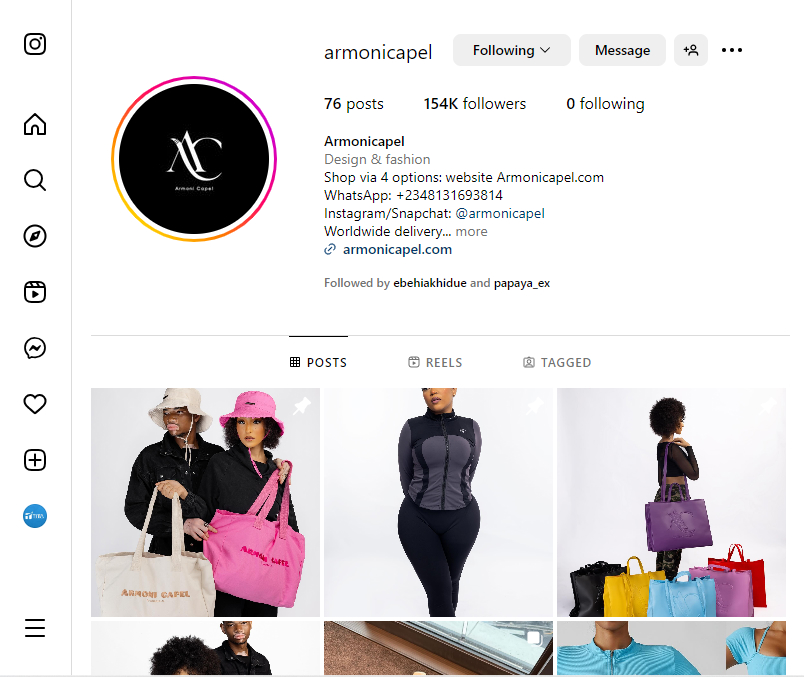
Task: Open the Reels icon in the sidebar
Action: pos(35,292)
